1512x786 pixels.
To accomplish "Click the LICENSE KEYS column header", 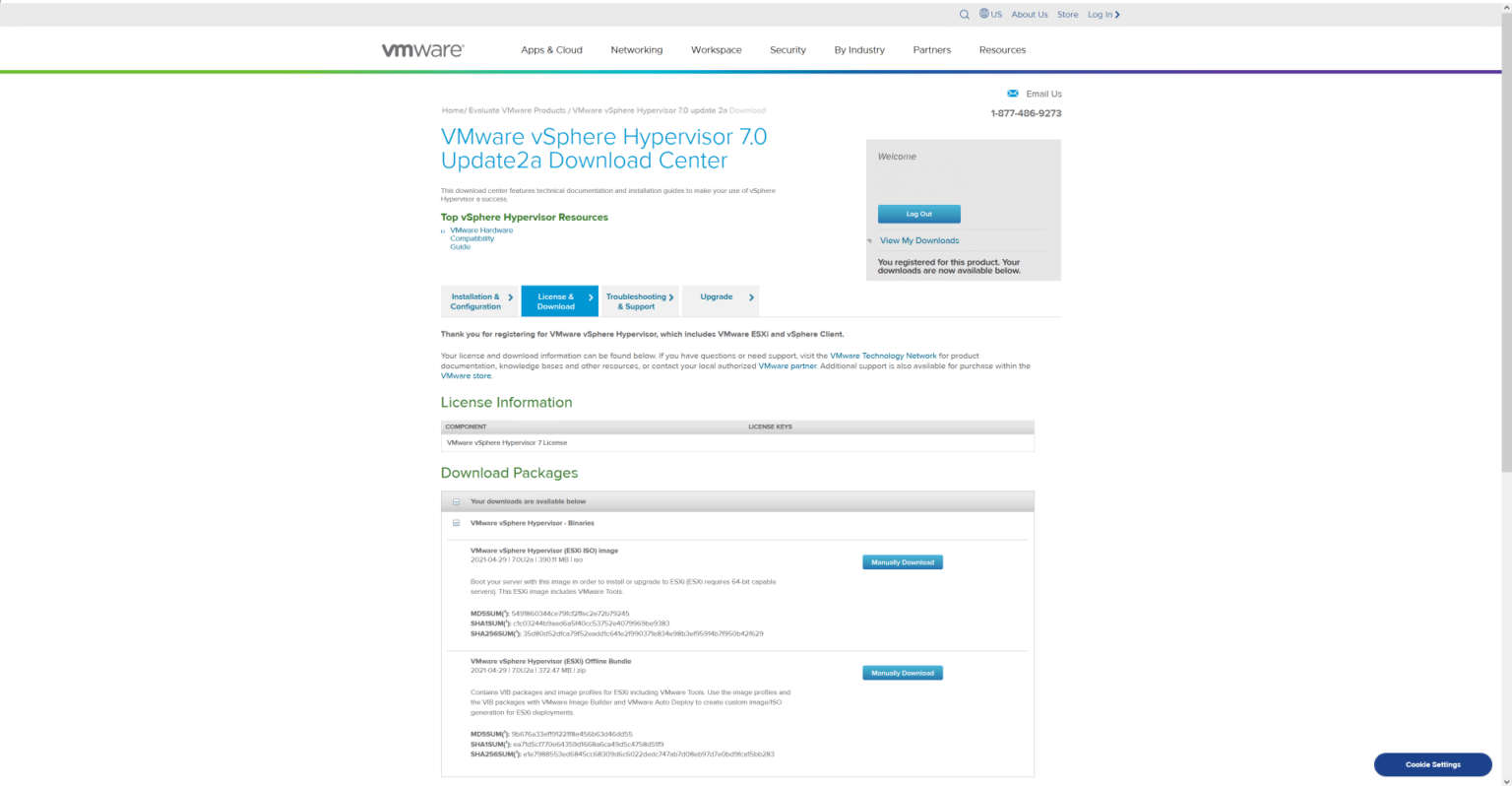I will click(x=770, y=426).
